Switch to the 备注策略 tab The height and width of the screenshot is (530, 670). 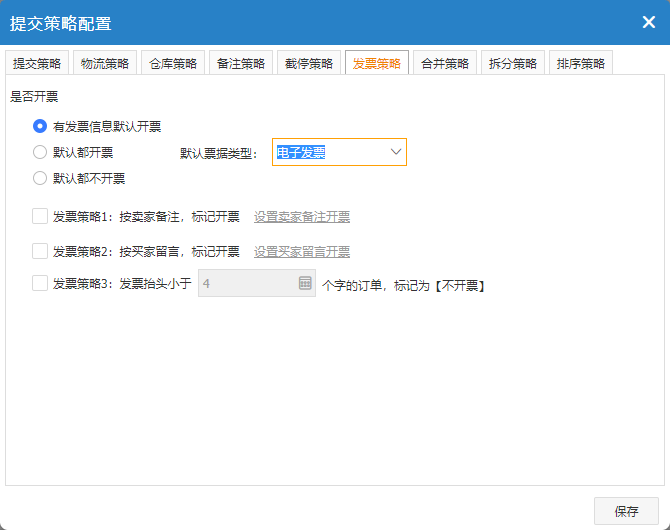tap(241, 63)
